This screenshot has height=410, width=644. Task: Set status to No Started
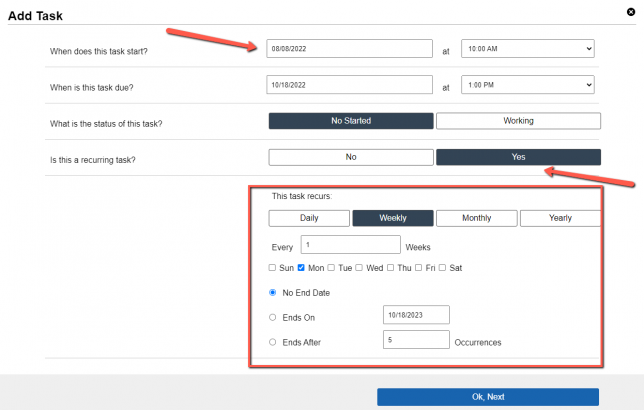pyautogui.click(x=351, y=121)
